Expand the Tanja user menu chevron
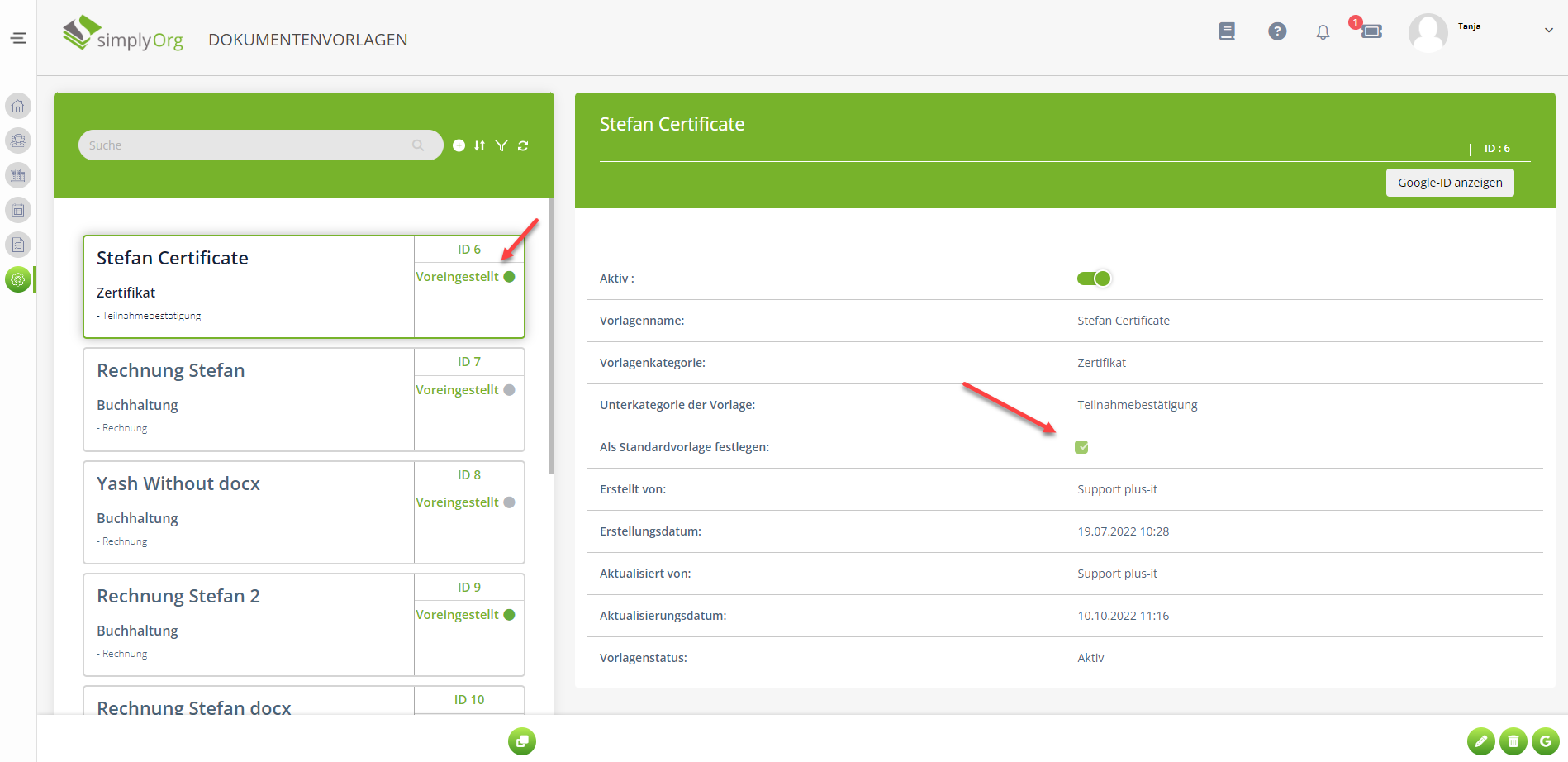 (1548, 31)
